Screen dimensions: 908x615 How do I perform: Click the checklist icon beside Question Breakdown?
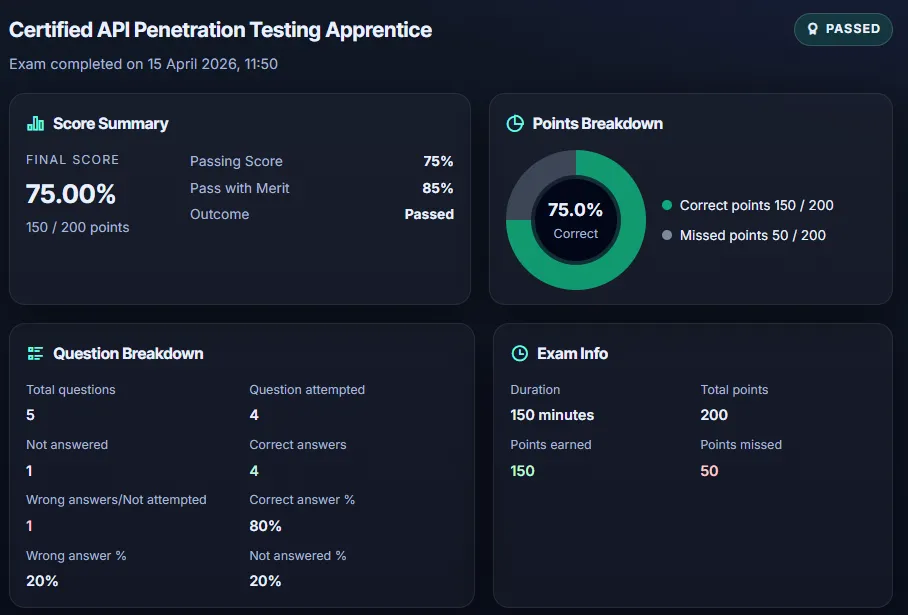pos(36,353)
